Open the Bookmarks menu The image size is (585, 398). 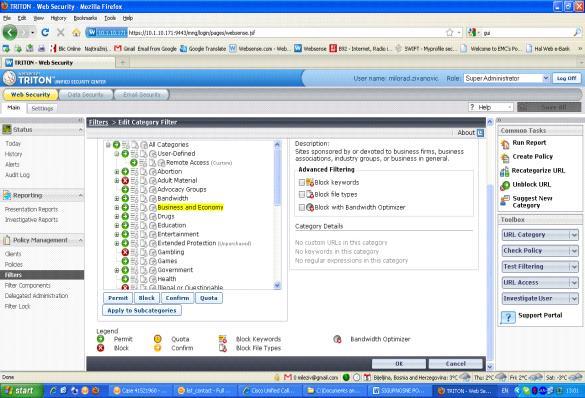[85, 18]
